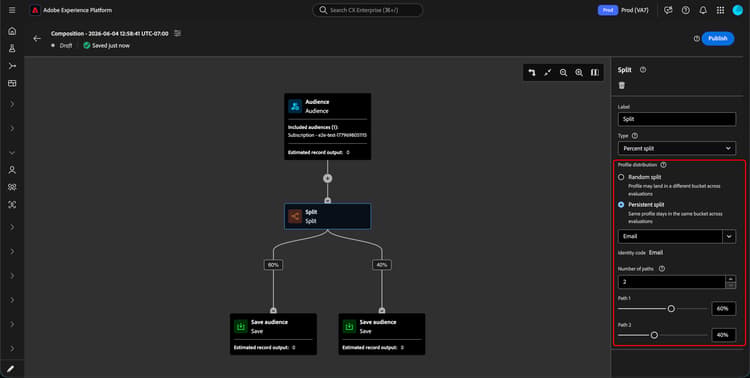Collapse the expanded sidebar section chevron above Profiles

pyautogui.click(x=12, y=153)
